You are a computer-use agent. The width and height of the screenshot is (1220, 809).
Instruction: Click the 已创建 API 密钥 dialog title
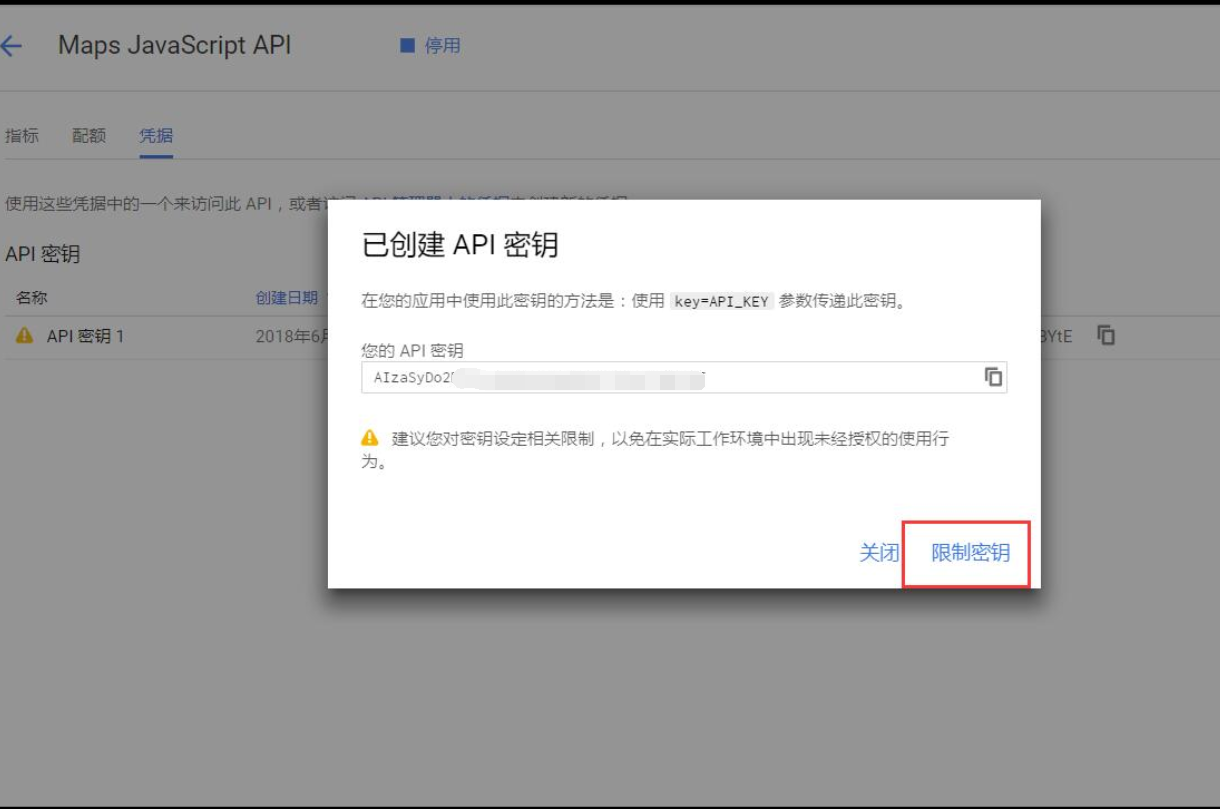(x=460, y=245)
